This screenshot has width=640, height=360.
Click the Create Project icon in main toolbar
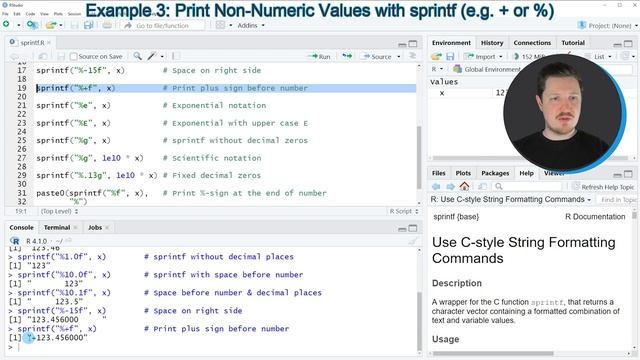32,25
